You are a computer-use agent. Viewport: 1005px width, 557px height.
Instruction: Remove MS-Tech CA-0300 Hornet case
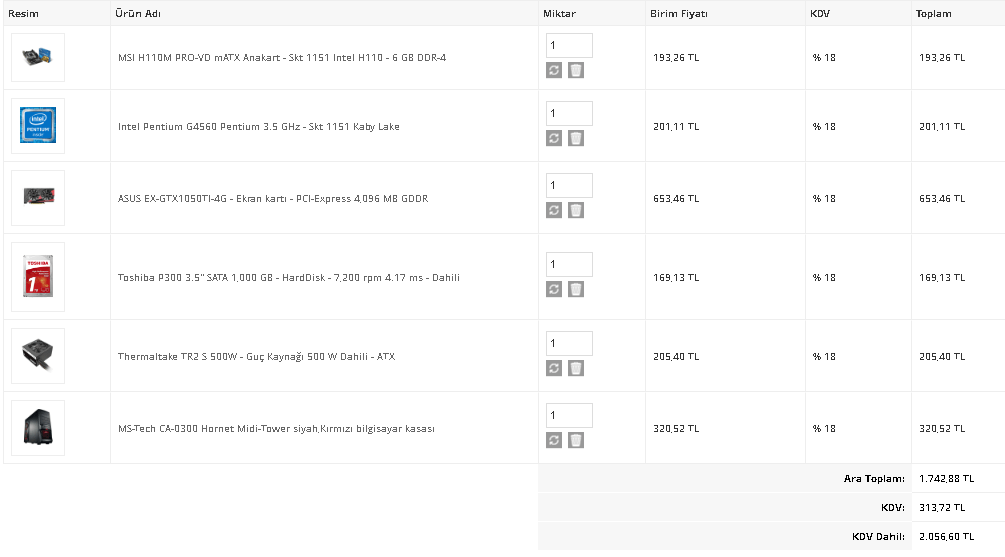pos(576,440)
